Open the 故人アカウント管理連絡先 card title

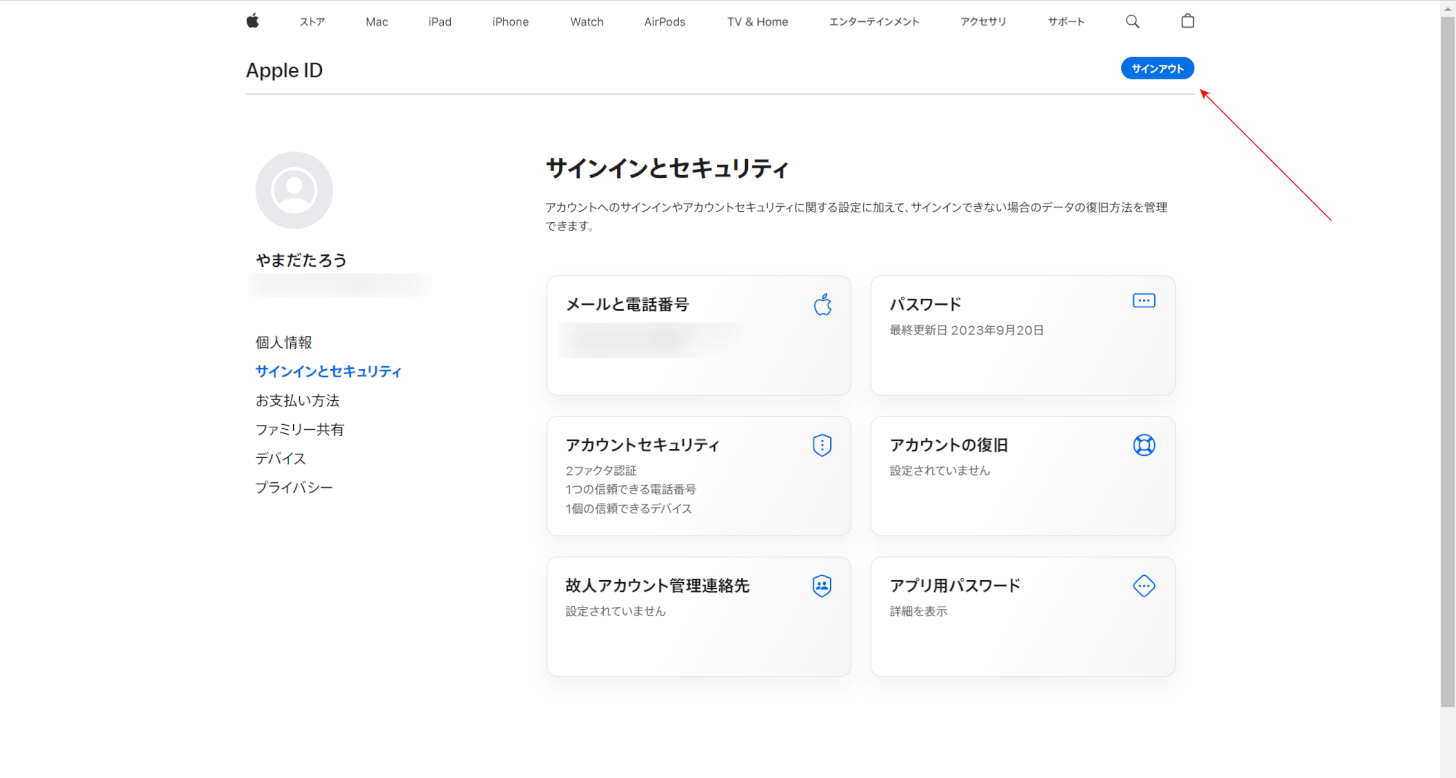point(658,586)
